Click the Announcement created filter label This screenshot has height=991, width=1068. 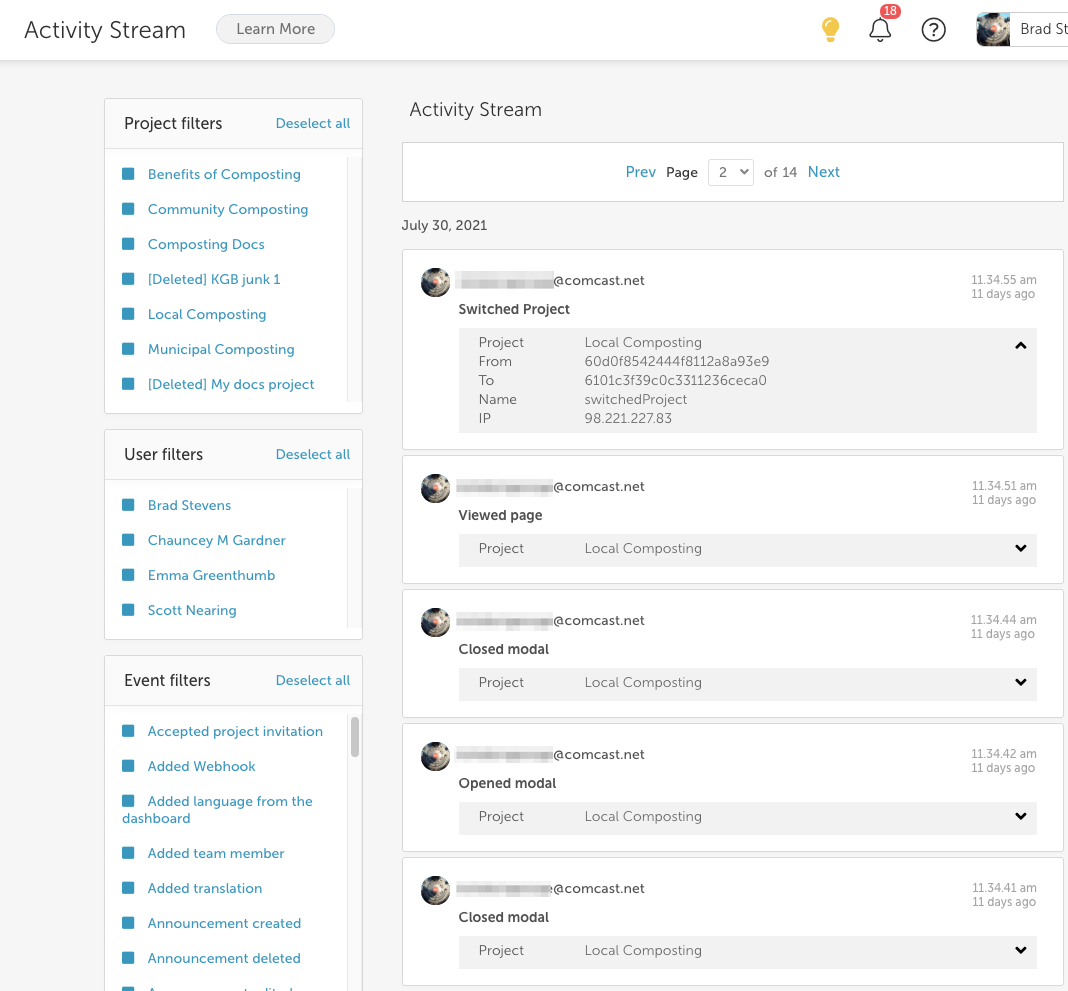[224, 924]
